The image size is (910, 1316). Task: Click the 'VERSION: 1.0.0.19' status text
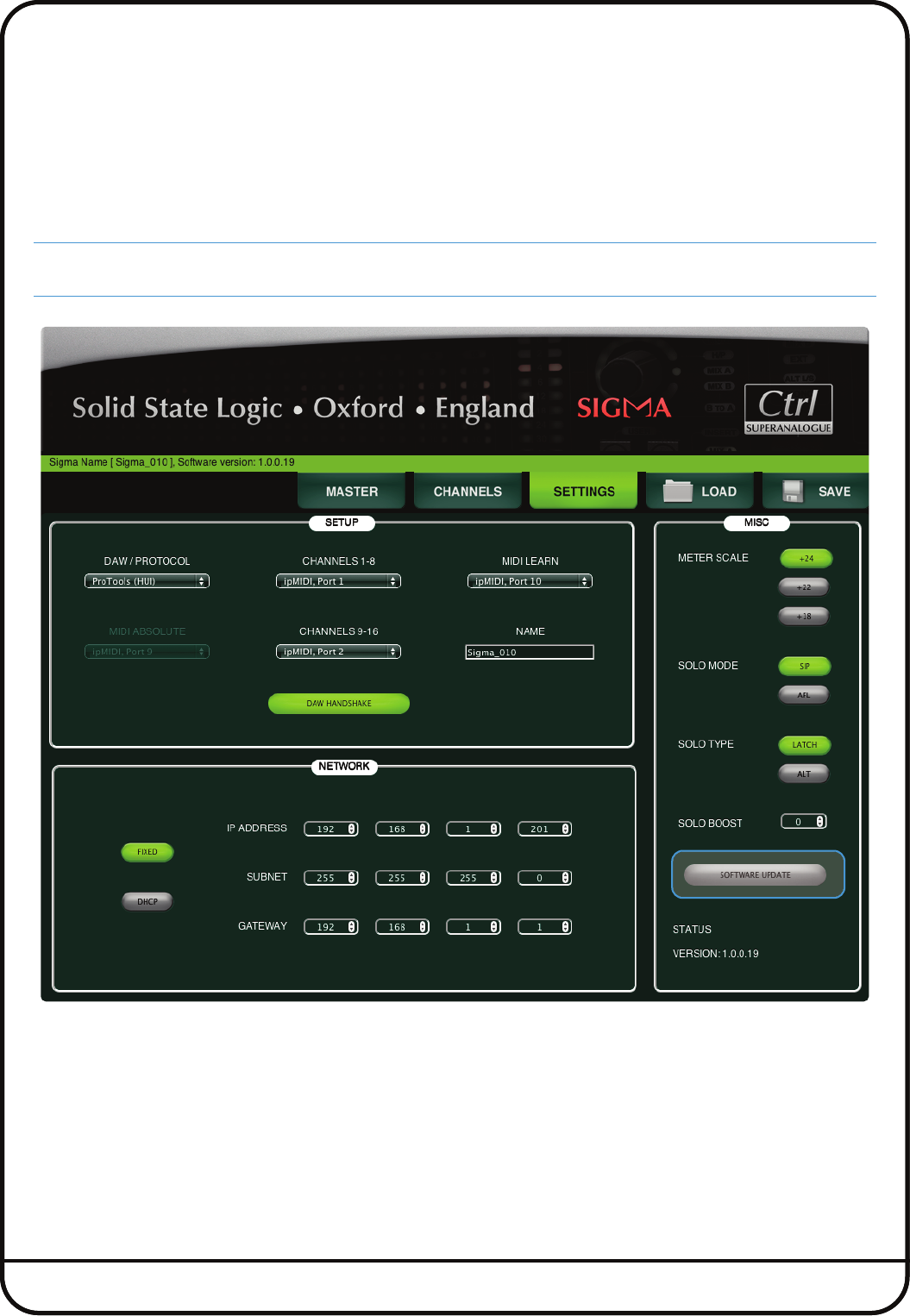pos(716,954)
